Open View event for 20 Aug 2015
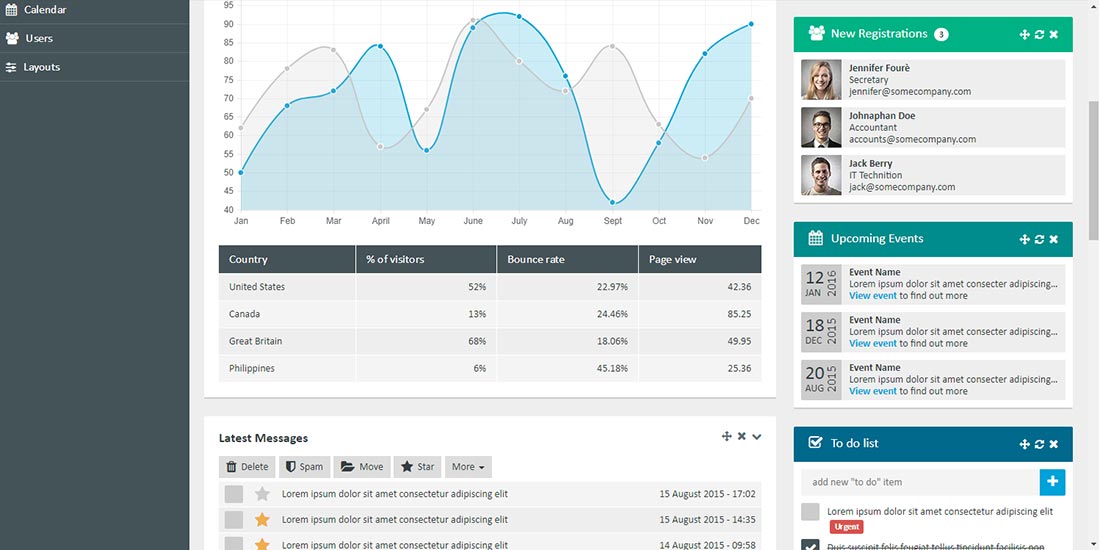 point(873,391)
